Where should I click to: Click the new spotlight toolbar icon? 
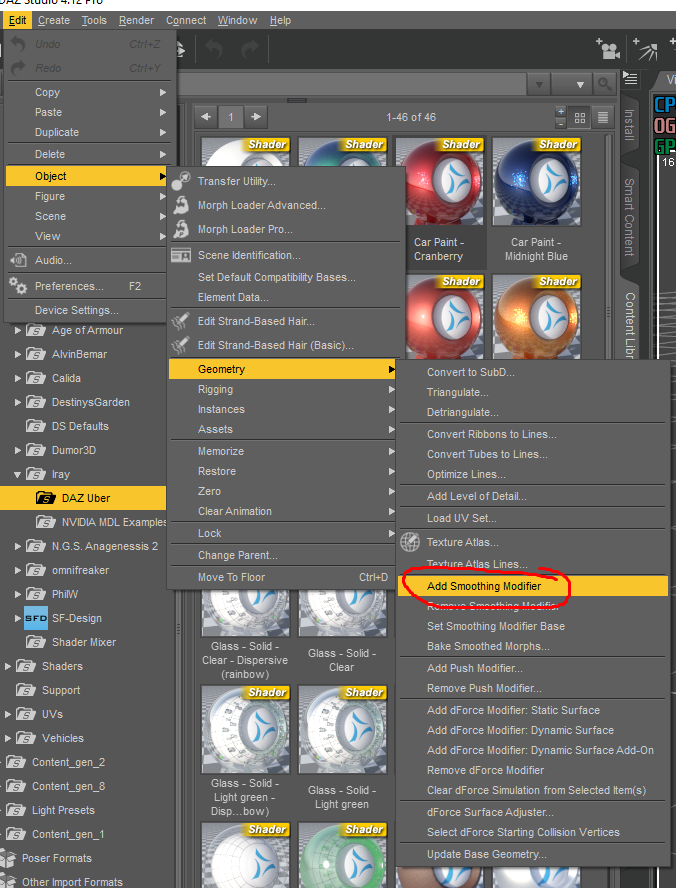tap(647, 49)
